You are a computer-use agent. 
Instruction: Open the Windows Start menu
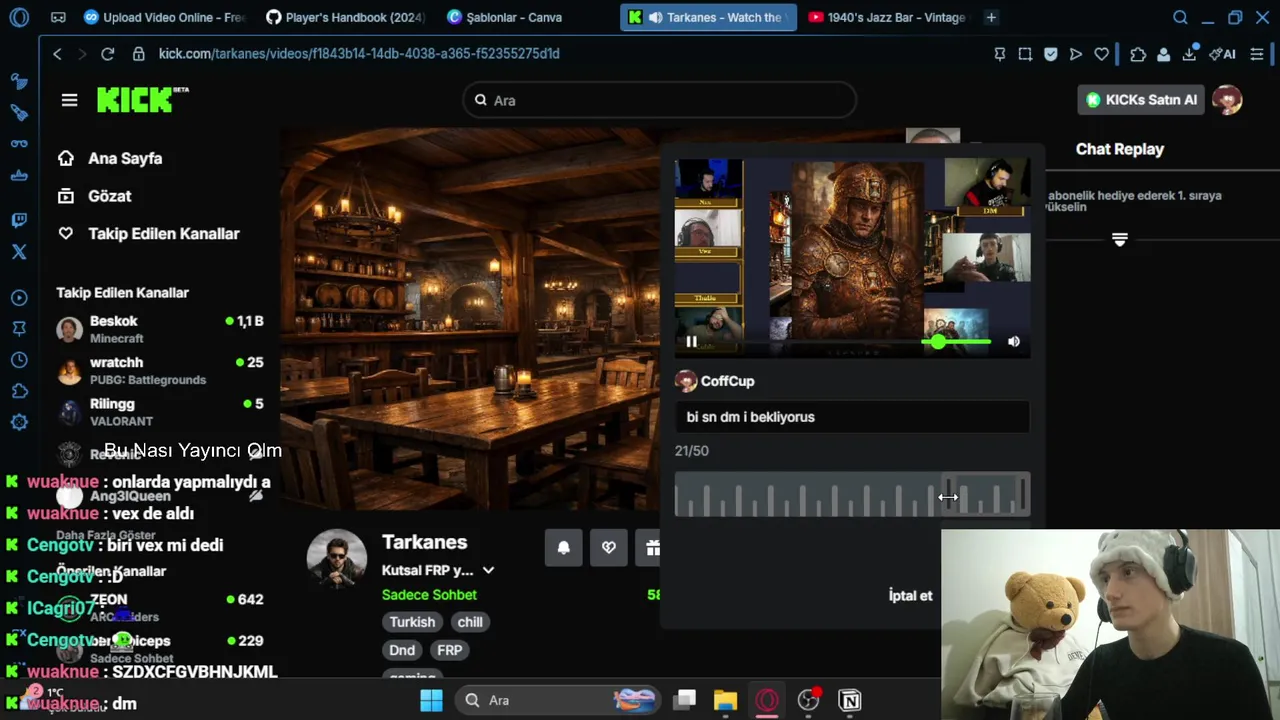431,700
